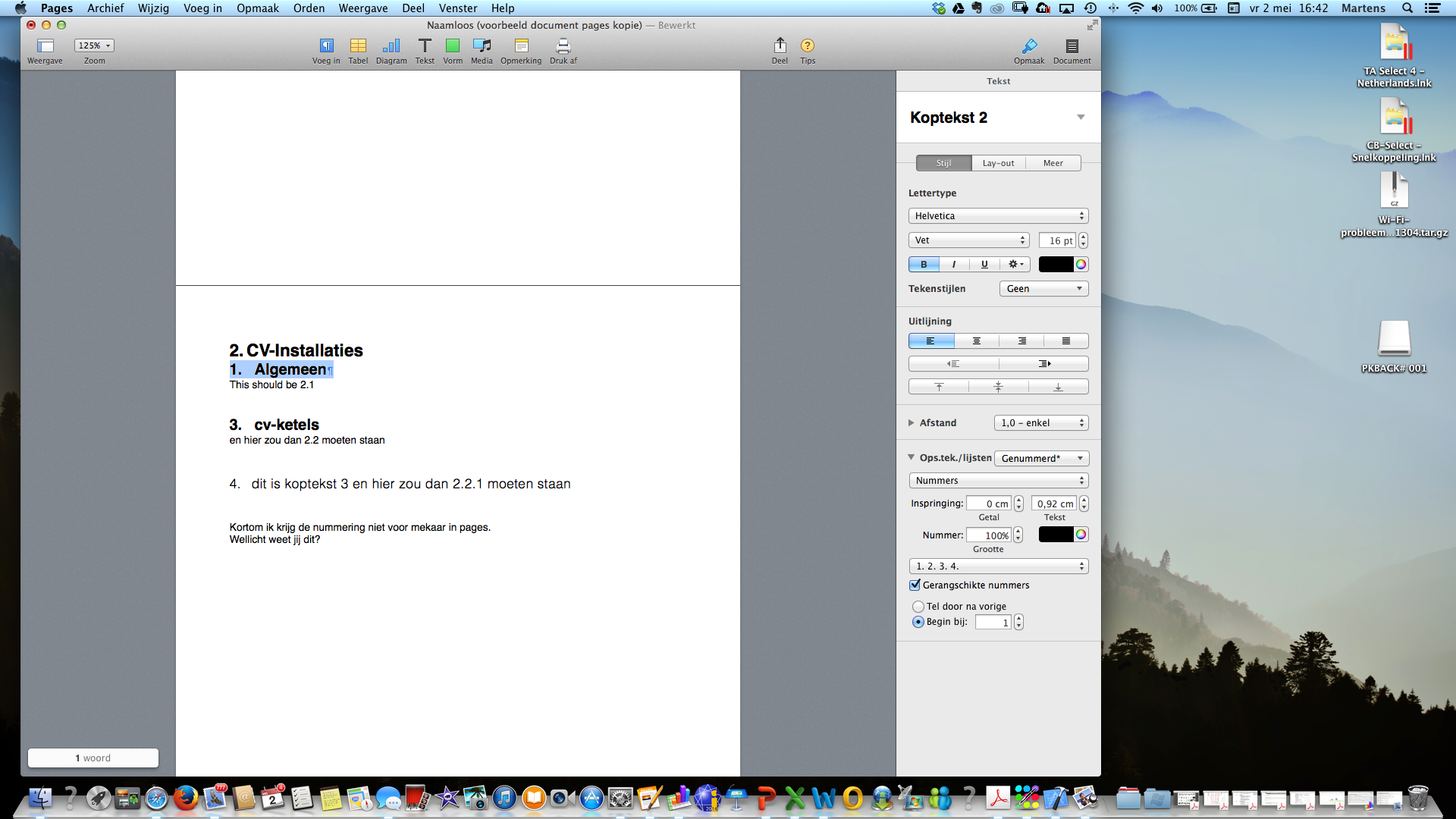Switch to the Lay-out tab
Image resolution: width=1456 pixels, height=819 pixels.
click(x=998, y=163)
